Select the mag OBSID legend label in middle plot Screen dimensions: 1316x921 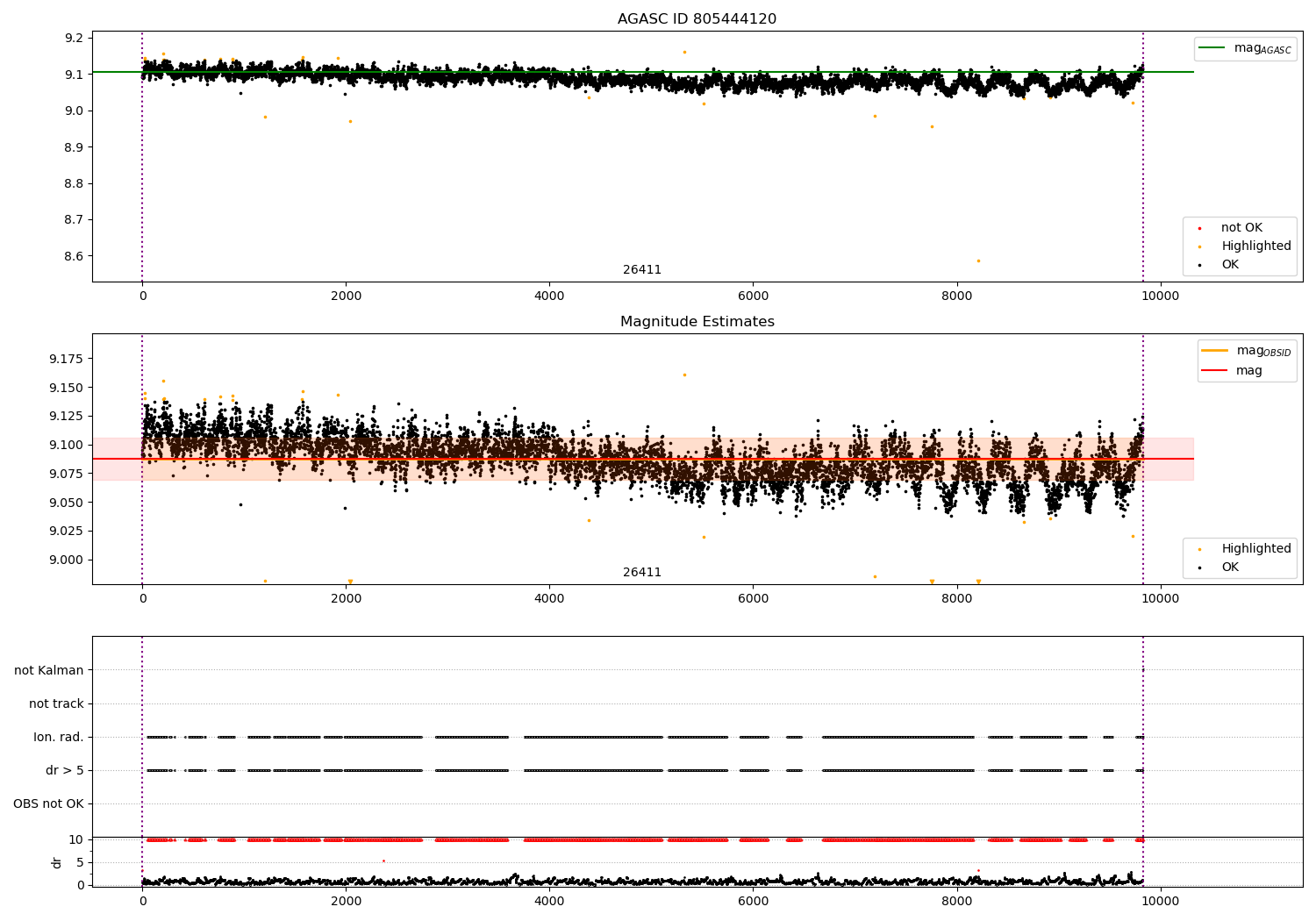point(1263,351)
